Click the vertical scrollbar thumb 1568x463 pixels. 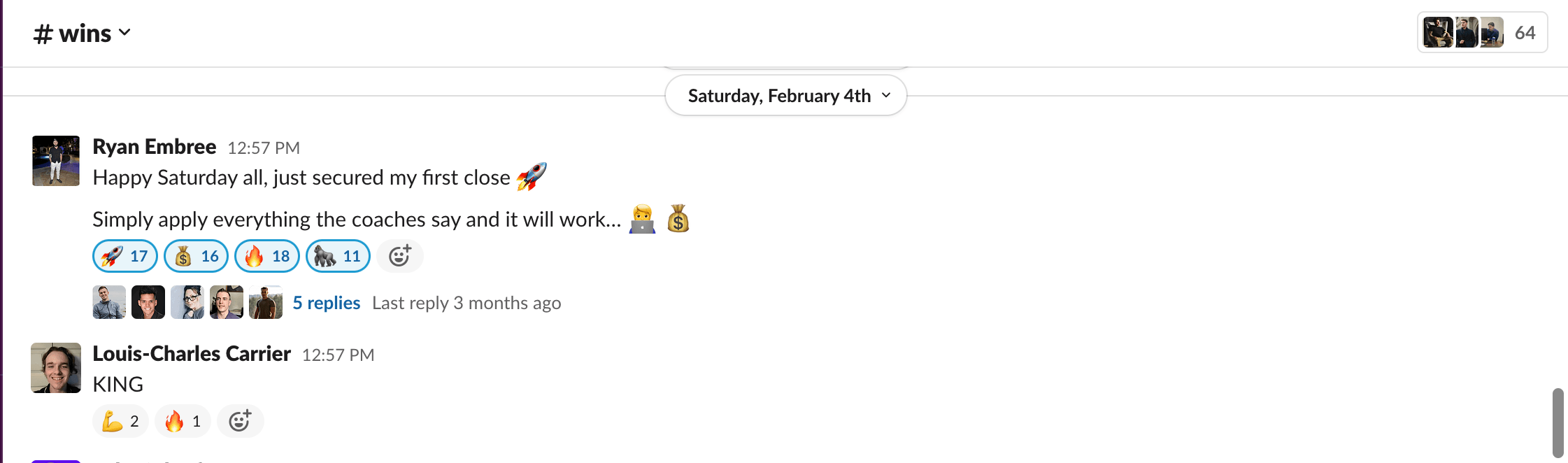(1558, 423)
